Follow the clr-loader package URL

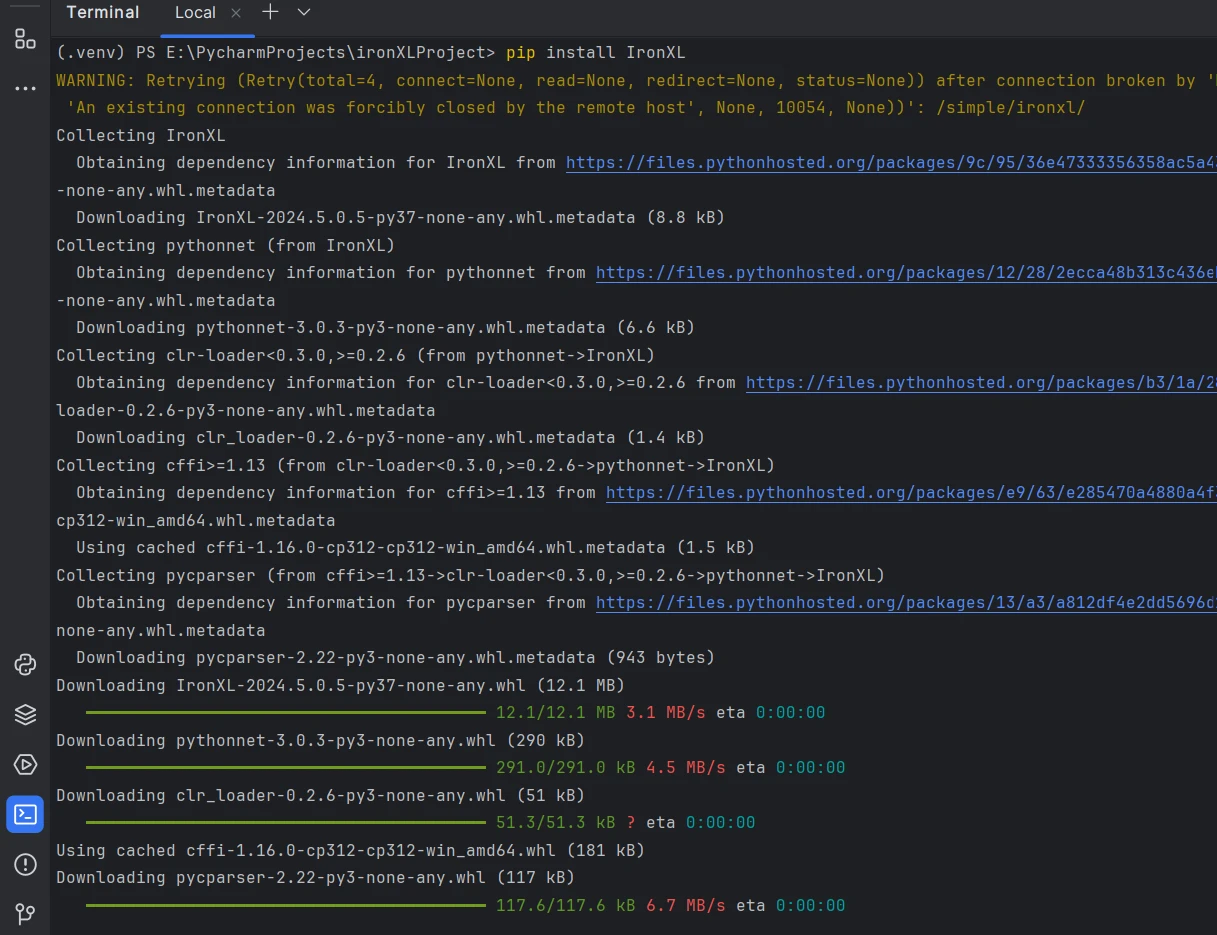point(980,382)
